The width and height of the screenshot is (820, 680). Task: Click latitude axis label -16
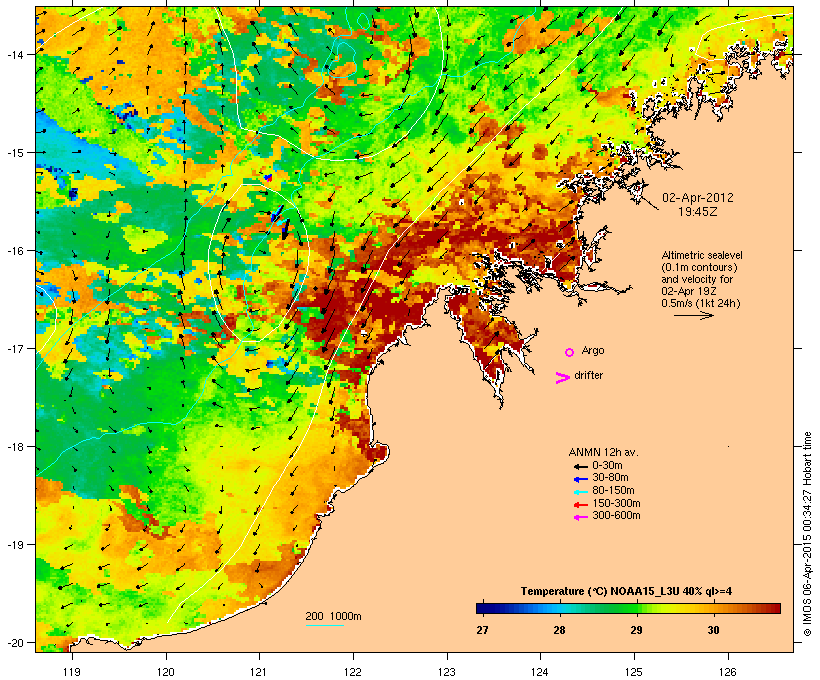tap(14, 251)
